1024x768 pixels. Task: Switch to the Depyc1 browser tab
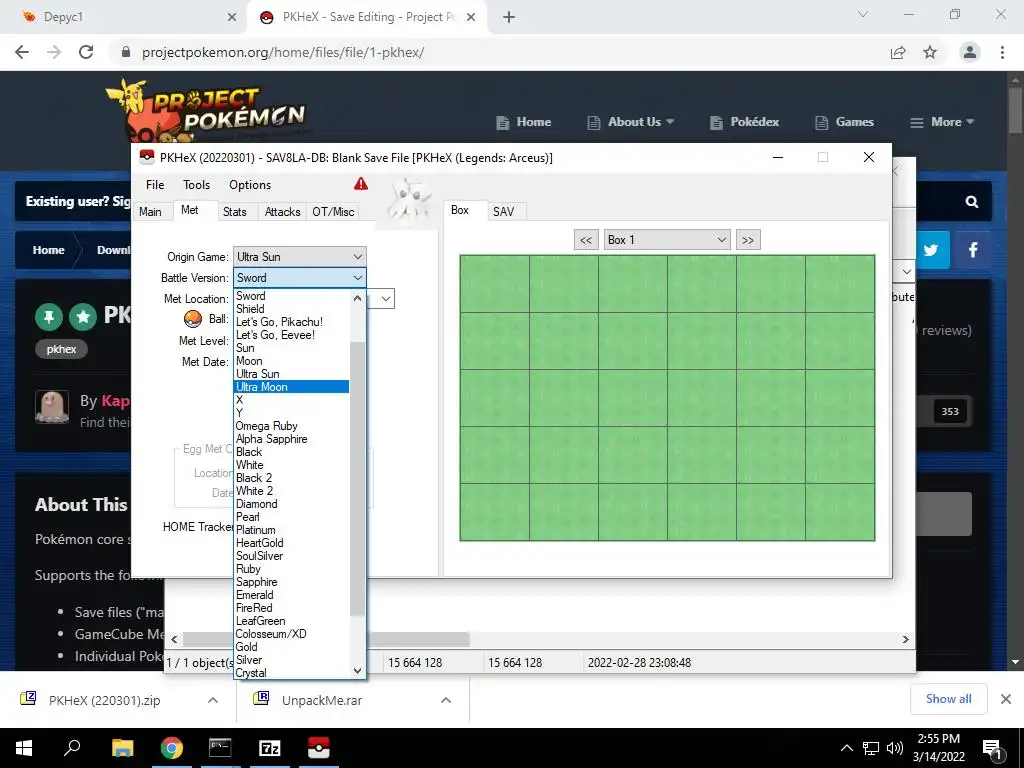tap(124, 17)
